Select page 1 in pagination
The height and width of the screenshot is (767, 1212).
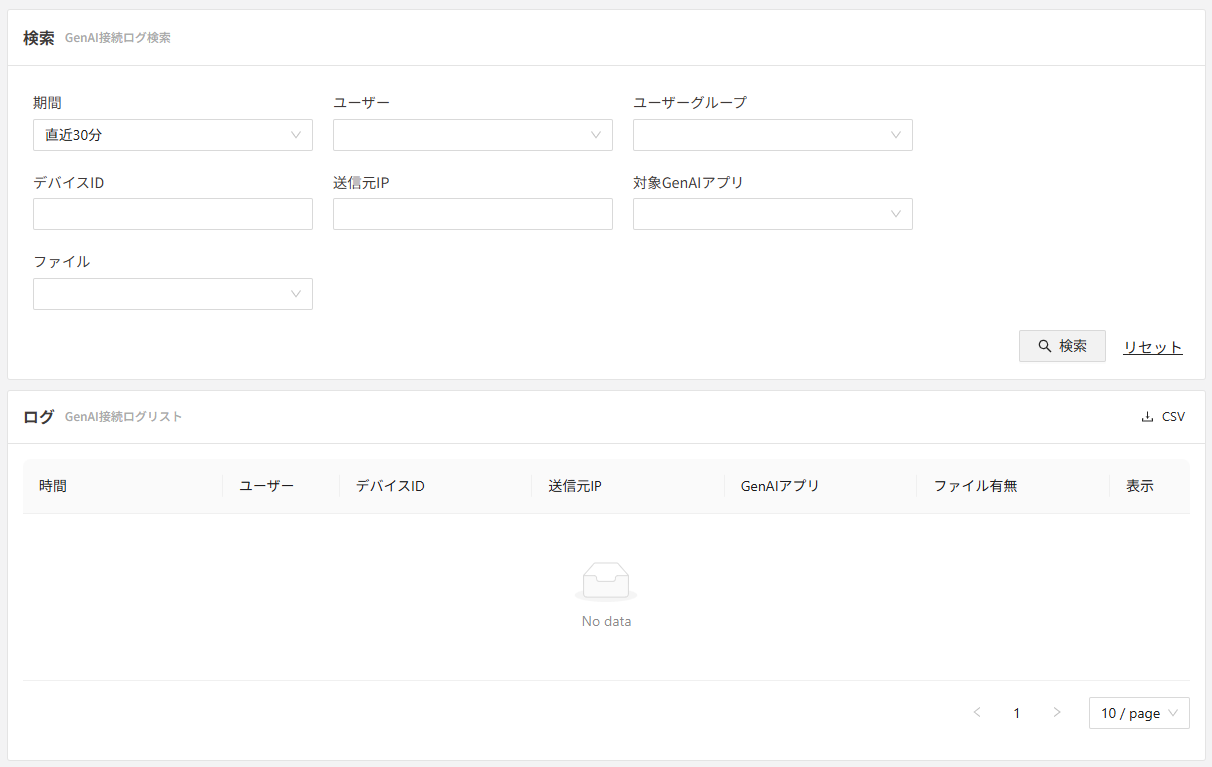click(x=1017, y=713)
